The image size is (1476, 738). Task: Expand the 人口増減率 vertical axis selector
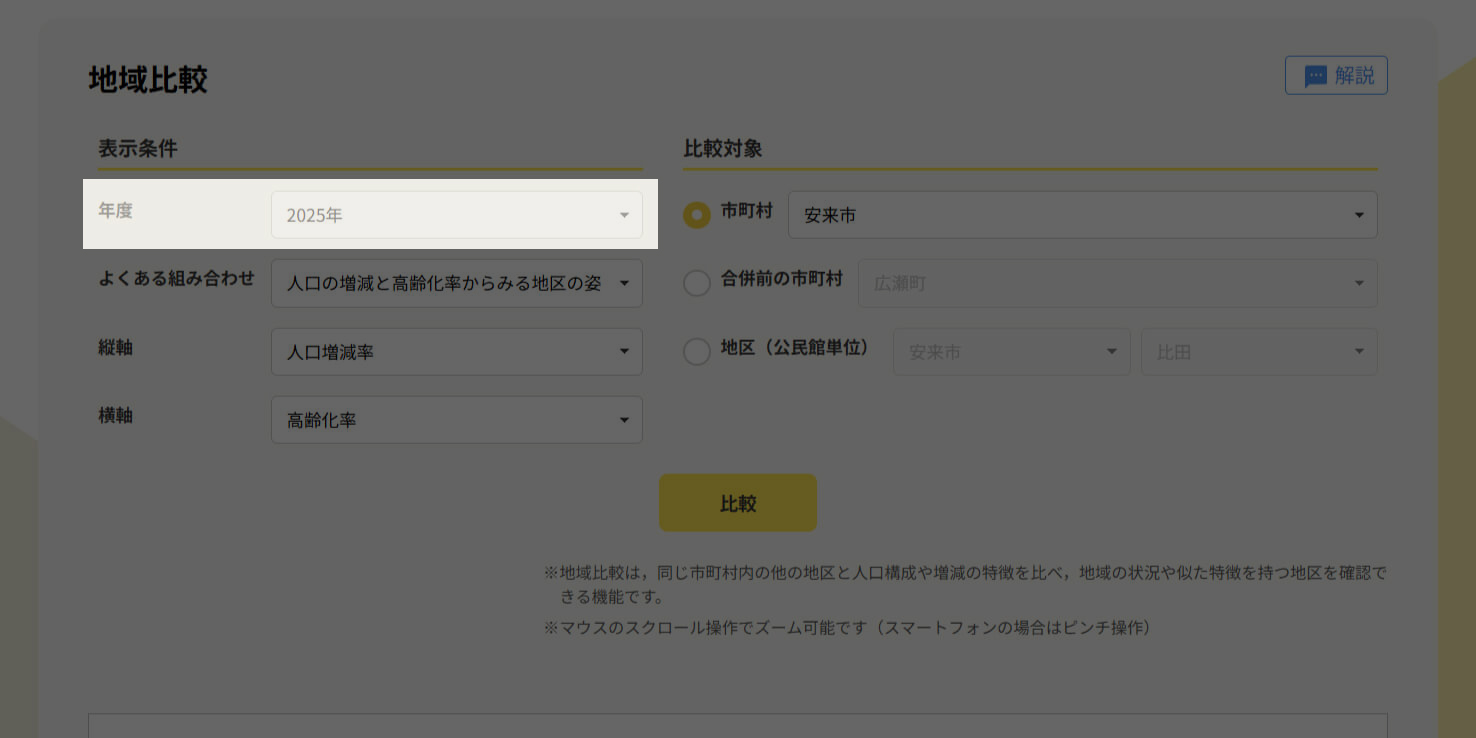point(456,352)
